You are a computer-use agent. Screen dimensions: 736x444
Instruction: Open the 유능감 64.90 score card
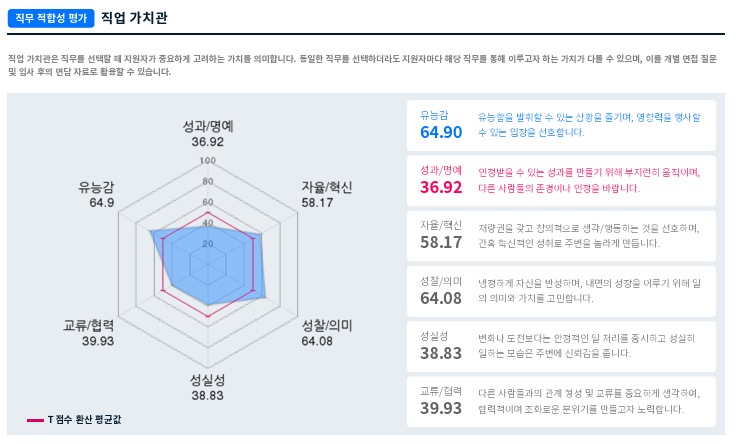561,124
